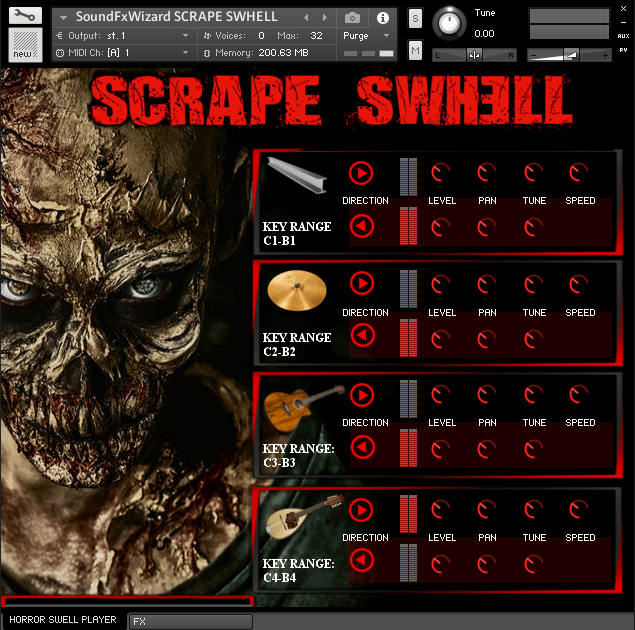Set C2-B2 direction to forward
635x630 pixels.
(x=362, y=283)
